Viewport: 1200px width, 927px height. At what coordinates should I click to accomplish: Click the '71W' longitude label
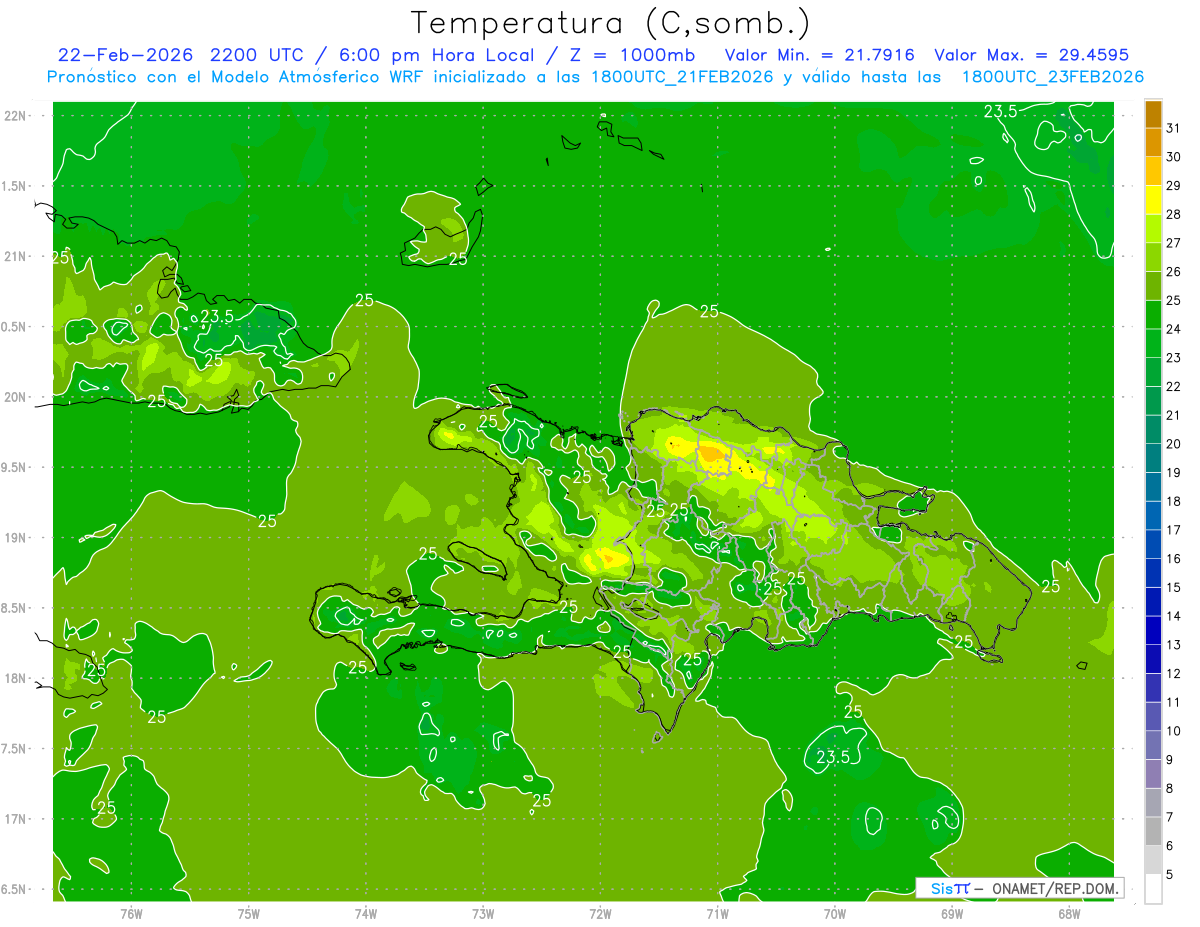(x=717, y=912)
